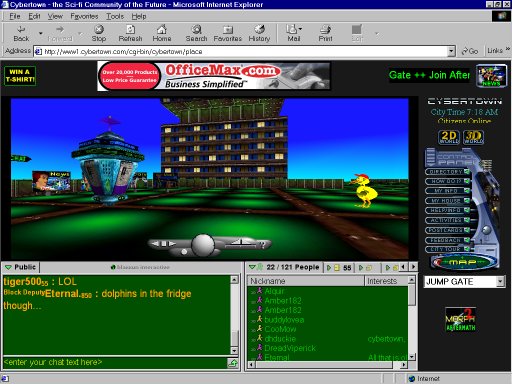Switch to 2D World view
This screenshot has width=512, height=384.
(449, 137)
